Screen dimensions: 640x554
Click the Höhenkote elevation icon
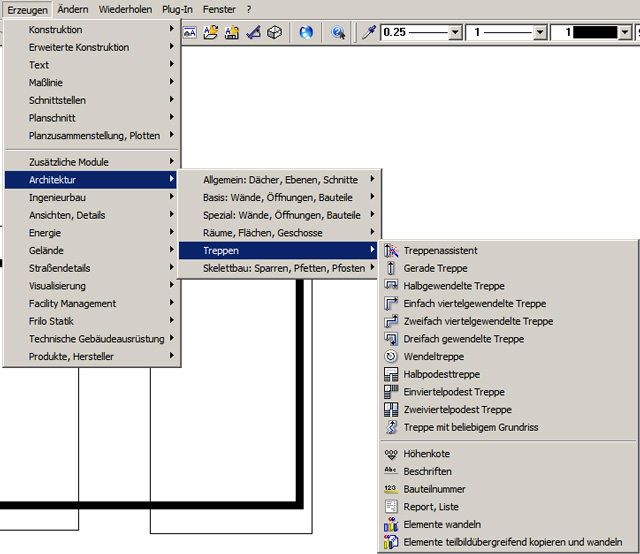tap(391, 454)
